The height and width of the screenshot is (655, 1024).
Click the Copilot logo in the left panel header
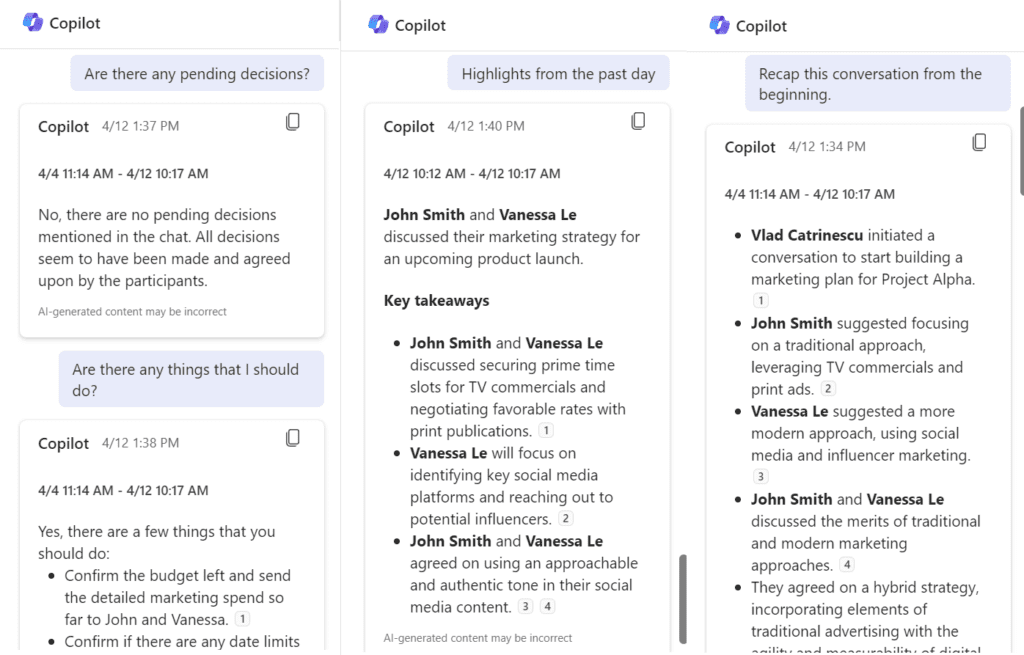(x=33, y=22)
